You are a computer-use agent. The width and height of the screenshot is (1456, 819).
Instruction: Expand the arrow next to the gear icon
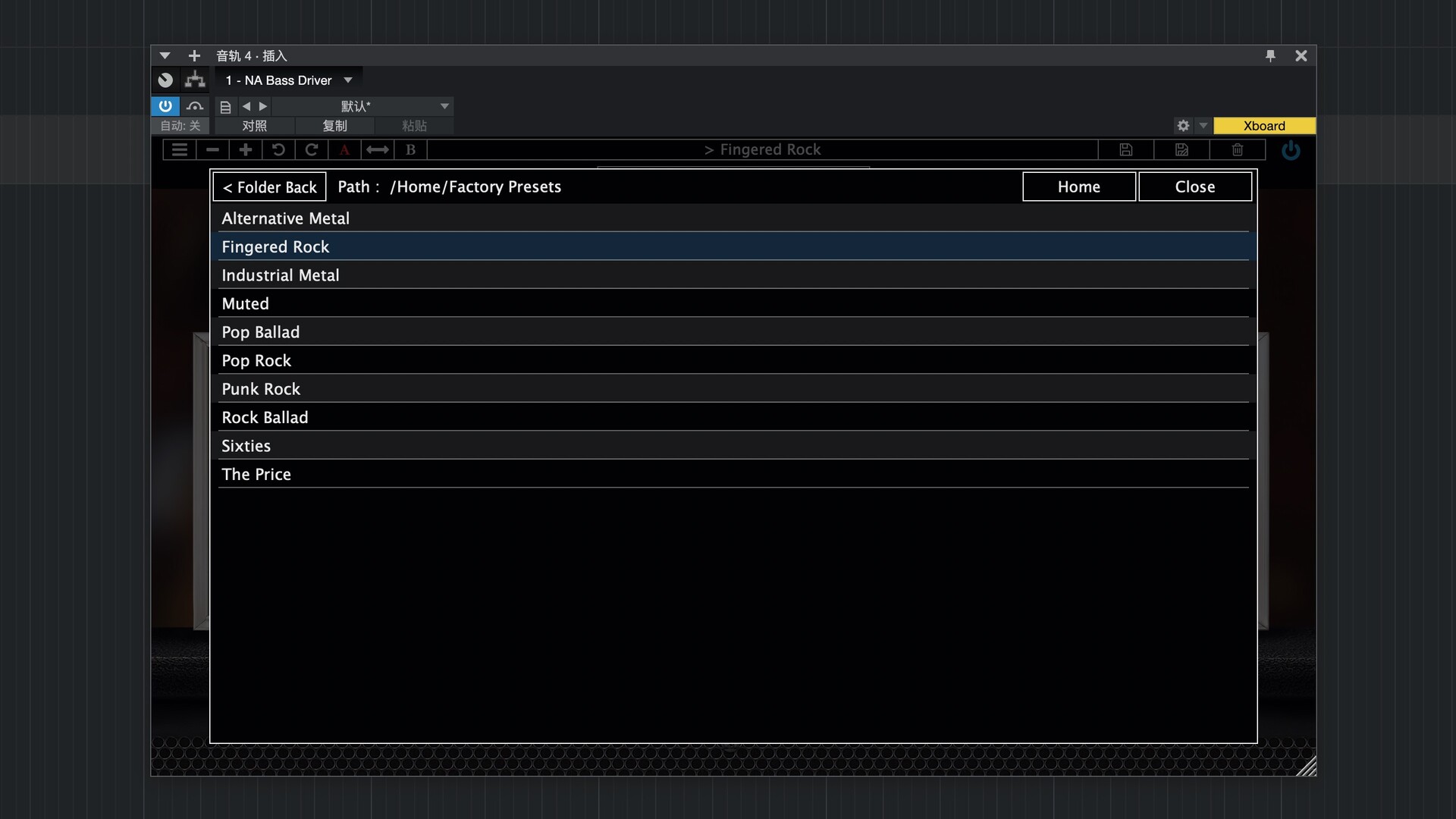pos(1203,126)
